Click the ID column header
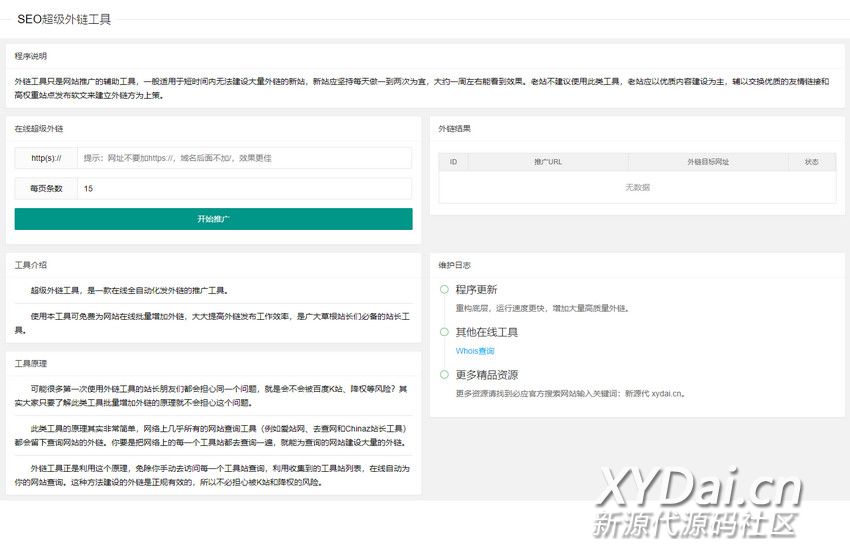The image size is (850, 544). [453, 161]
